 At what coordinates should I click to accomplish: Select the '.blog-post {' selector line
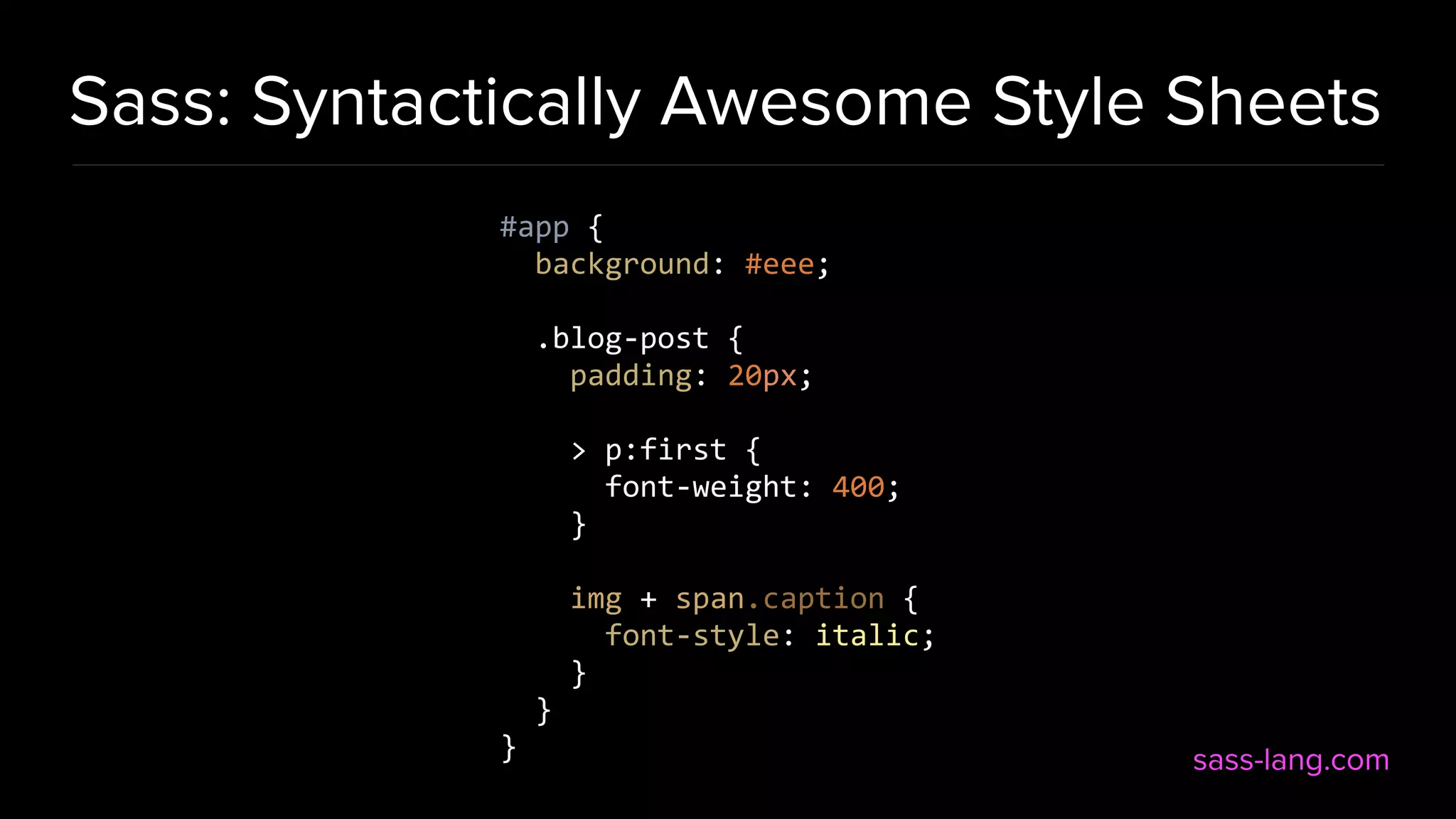[640, 339]
